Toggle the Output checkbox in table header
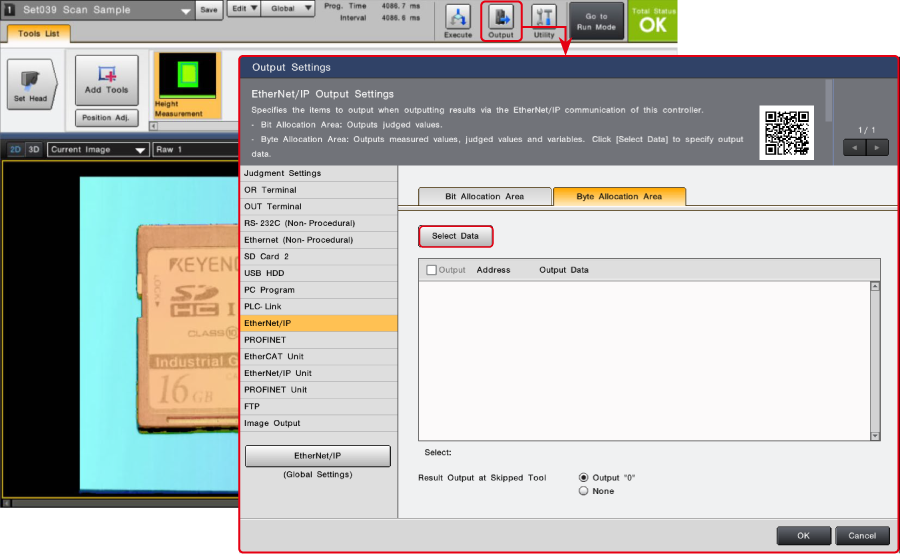This screenshot has height=554, width=900. pyautogui.click(x=432, y=270)
